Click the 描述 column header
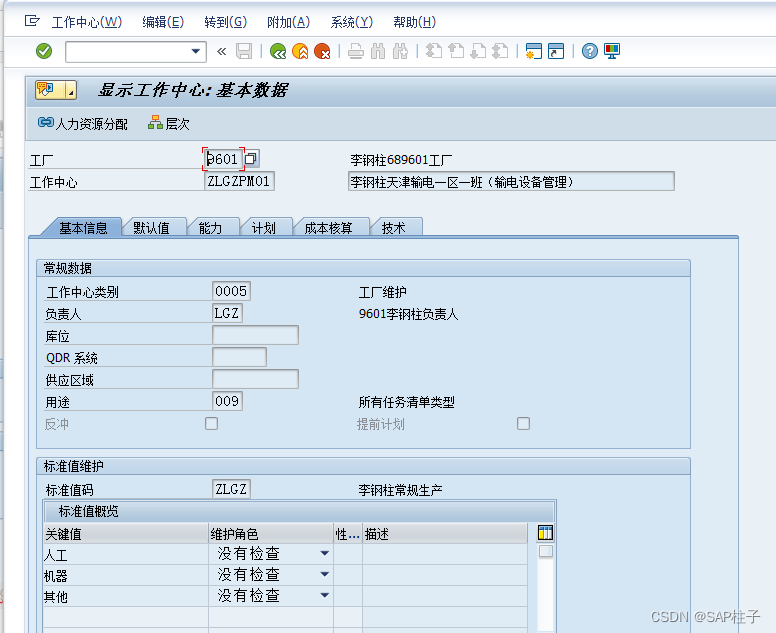The image size is (776, 633). (445, 534)
